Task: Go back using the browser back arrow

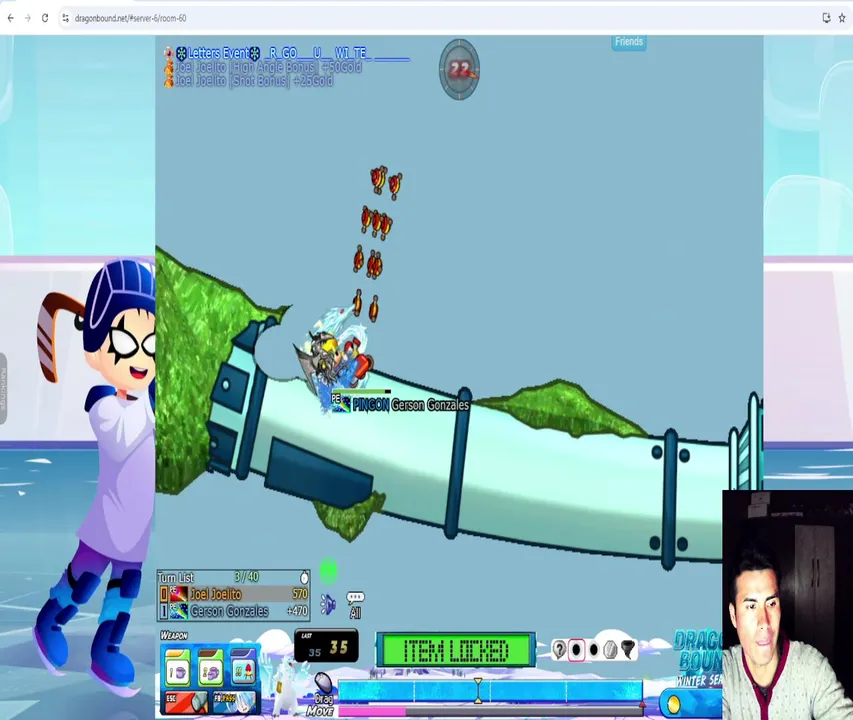Action: pyautogui.click(x=10, y=18)
